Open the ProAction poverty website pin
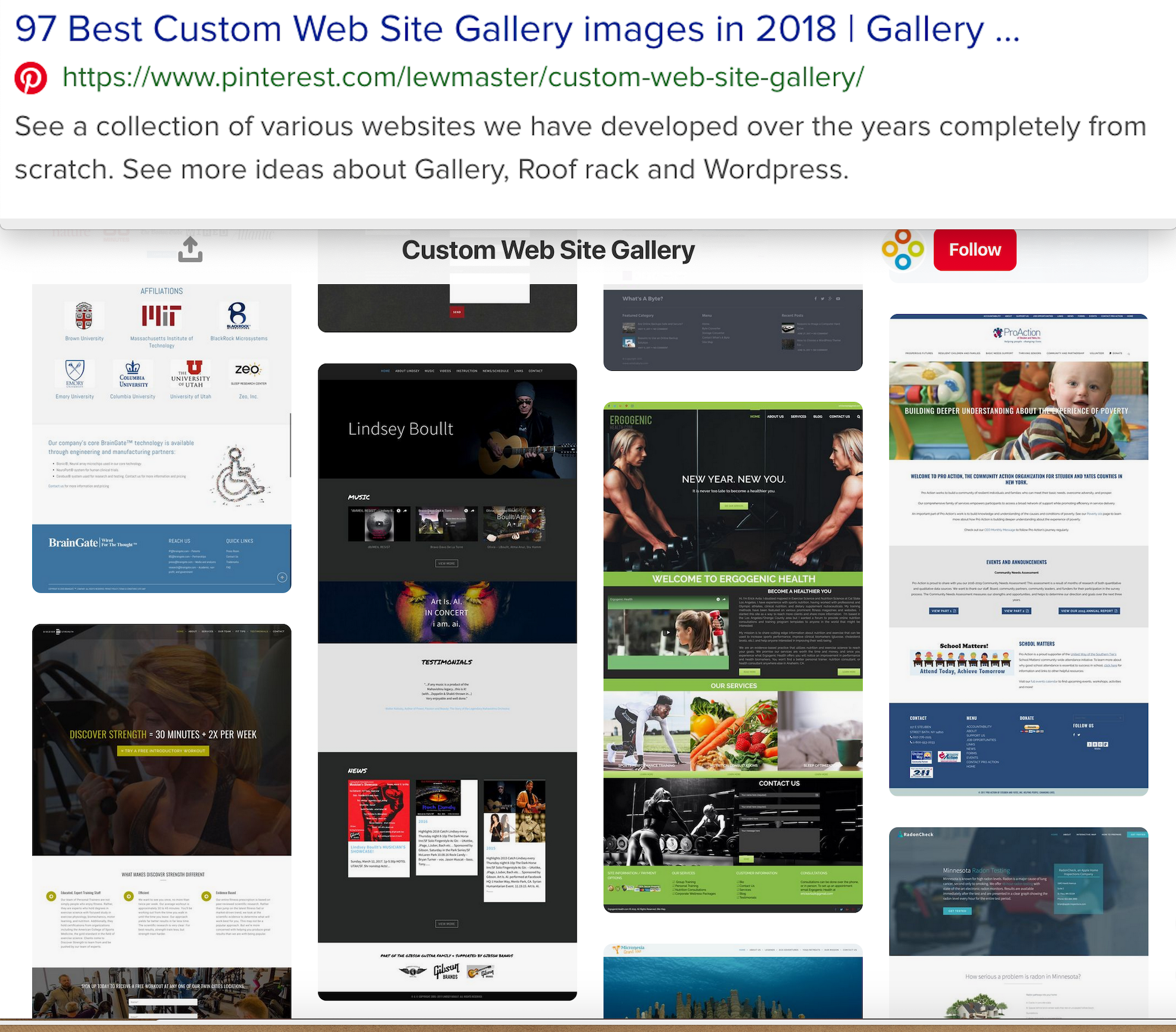Screen dimensions: 1176x1032 click(x=1018, y=555)
